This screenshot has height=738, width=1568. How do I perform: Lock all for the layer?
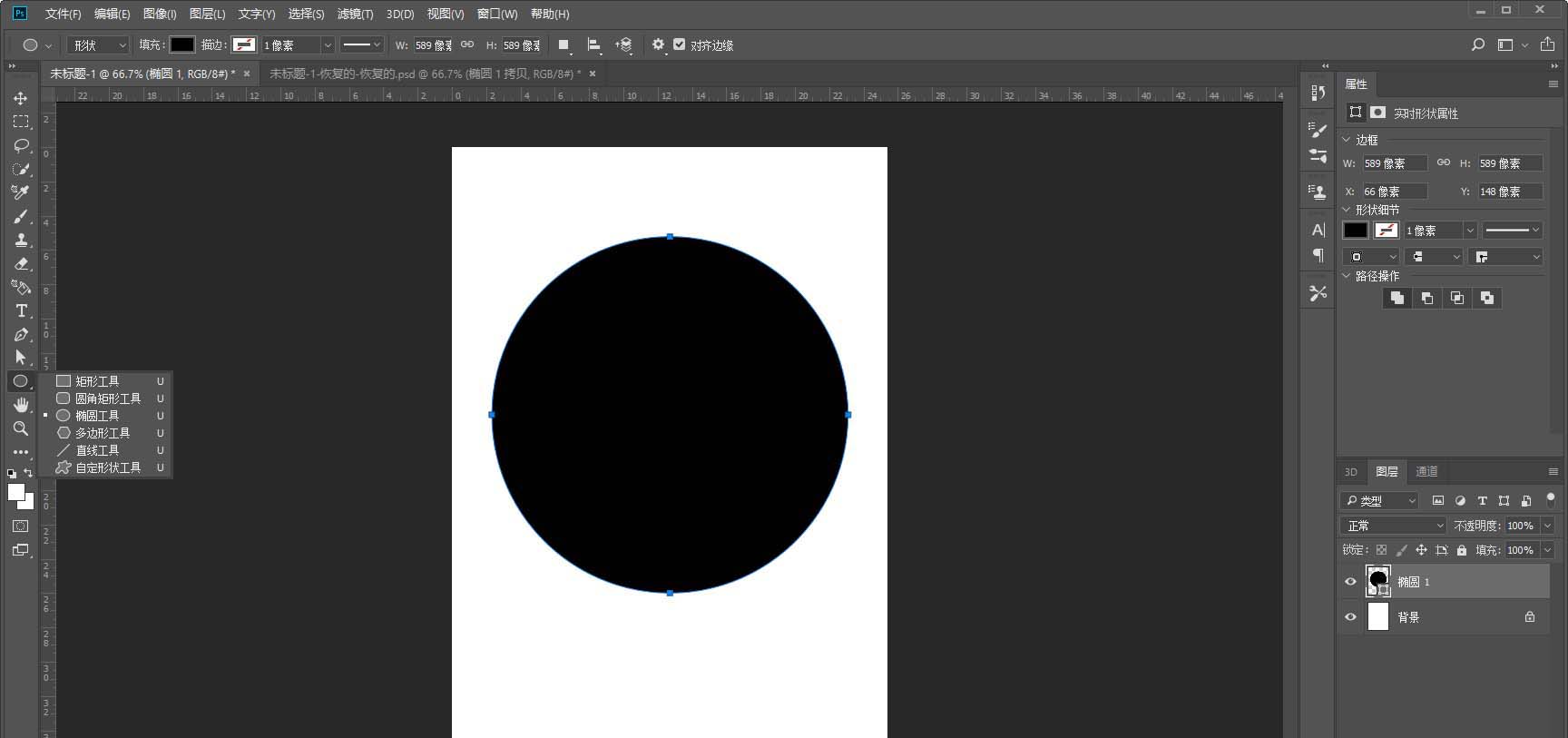[x=1461, y=550]
